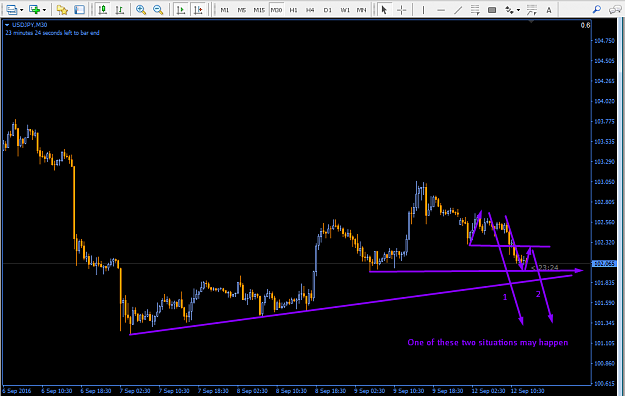Select the Fibonacci retracement tool
Viewport: 625px width, 396px height.
pyautogui.click(x=532, y=10)
